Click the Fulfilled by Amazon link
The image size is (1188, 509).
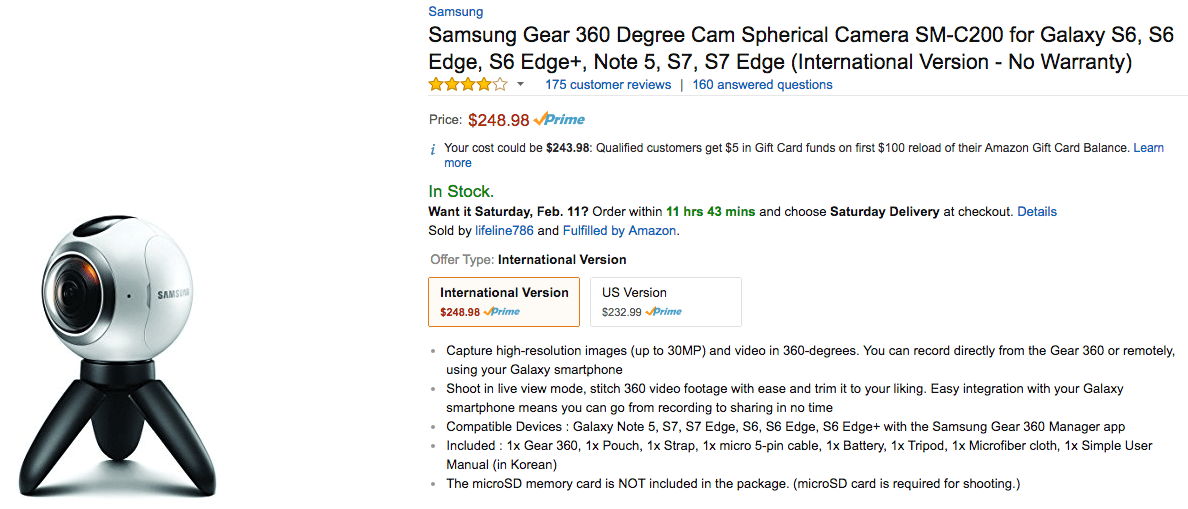tap(620, 231)
